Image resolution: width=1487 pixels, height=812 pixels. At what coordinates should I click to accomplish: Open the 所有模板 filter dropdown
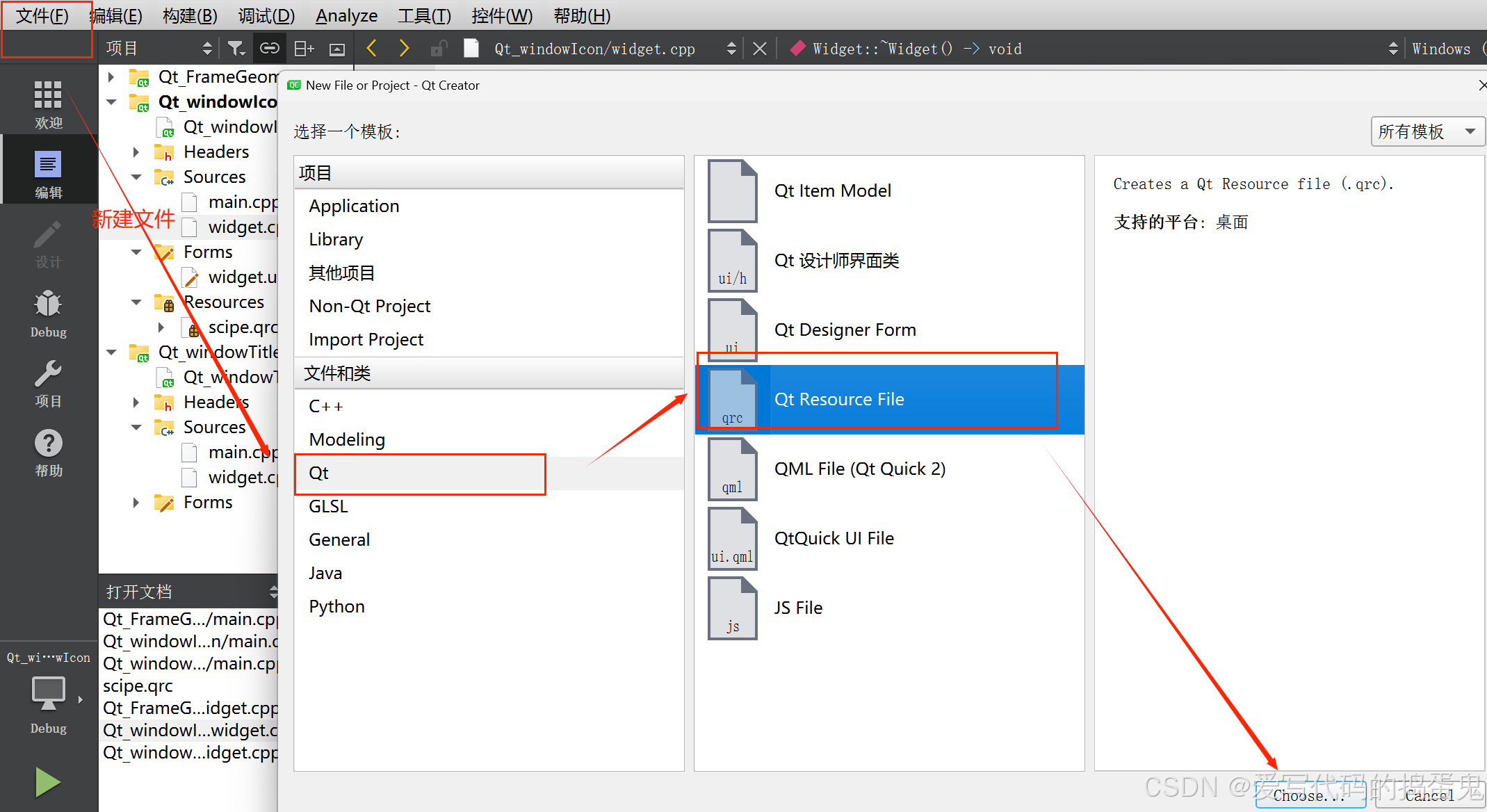point(1427,131)
